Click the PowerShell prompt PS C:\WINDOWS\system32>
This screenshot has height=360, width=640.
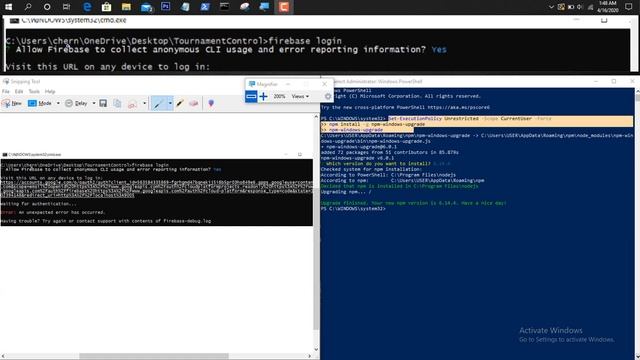pyautogui.click(x=353, y=209)
